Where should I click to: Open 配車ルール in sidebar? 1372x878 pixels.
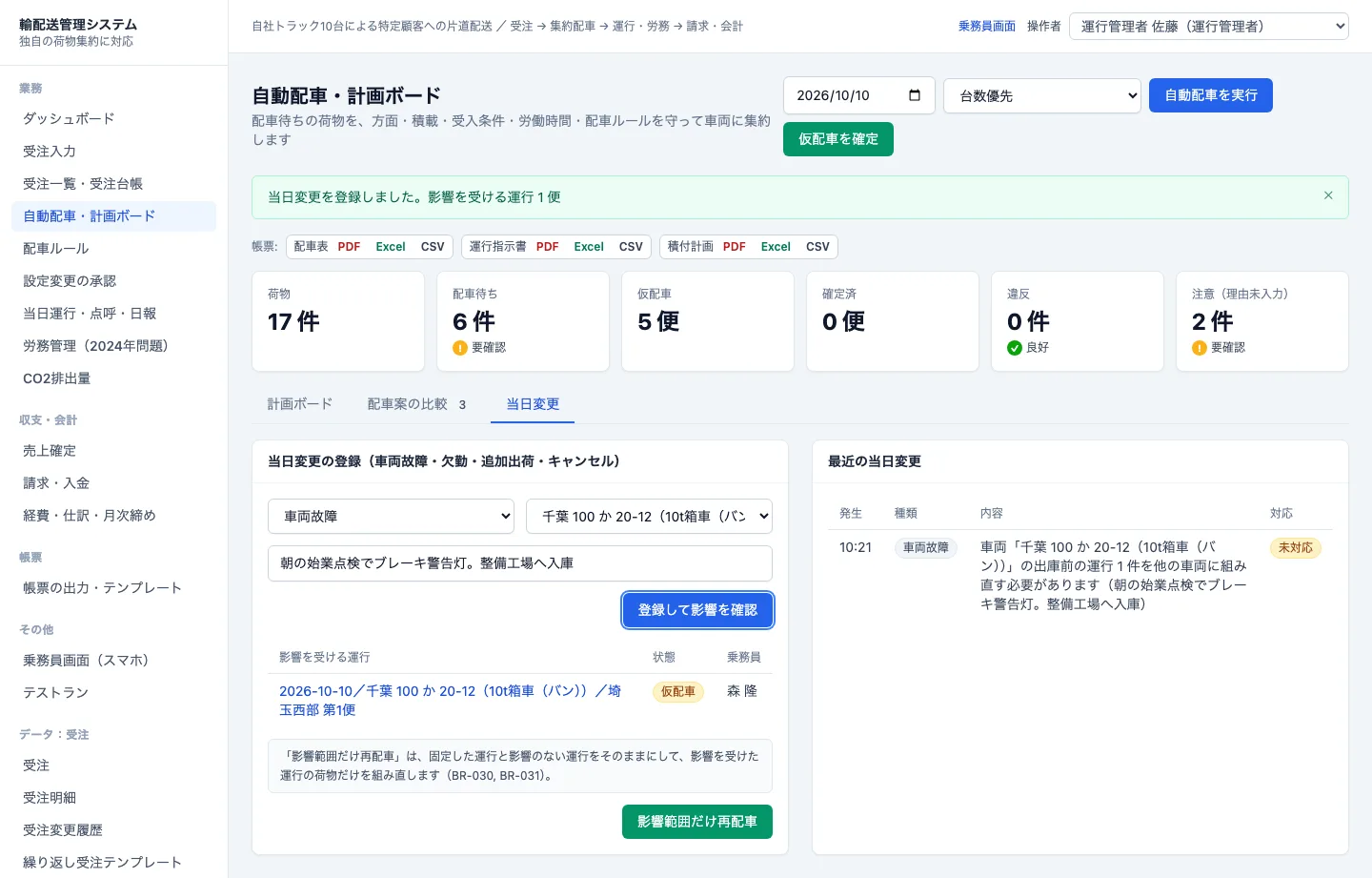pyautogui.click(x=114, y=249)
